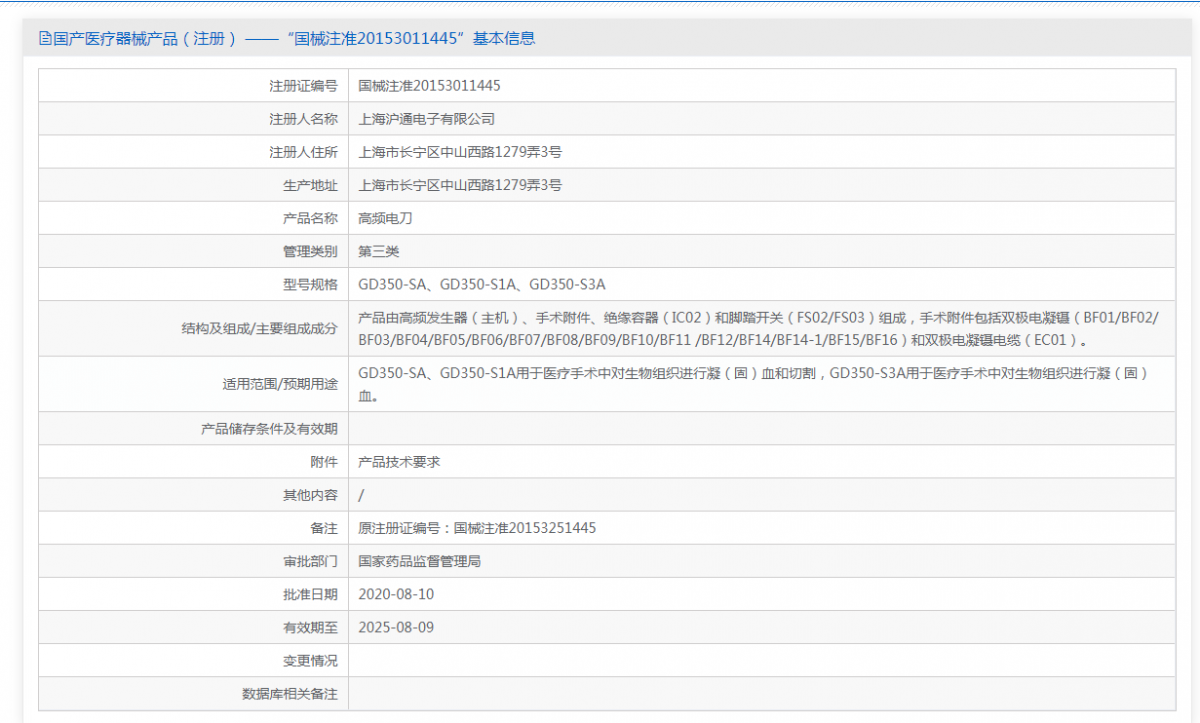
Task: Select the 产品名称 row label
Action: pyautogui.click(x=310, y=218)
